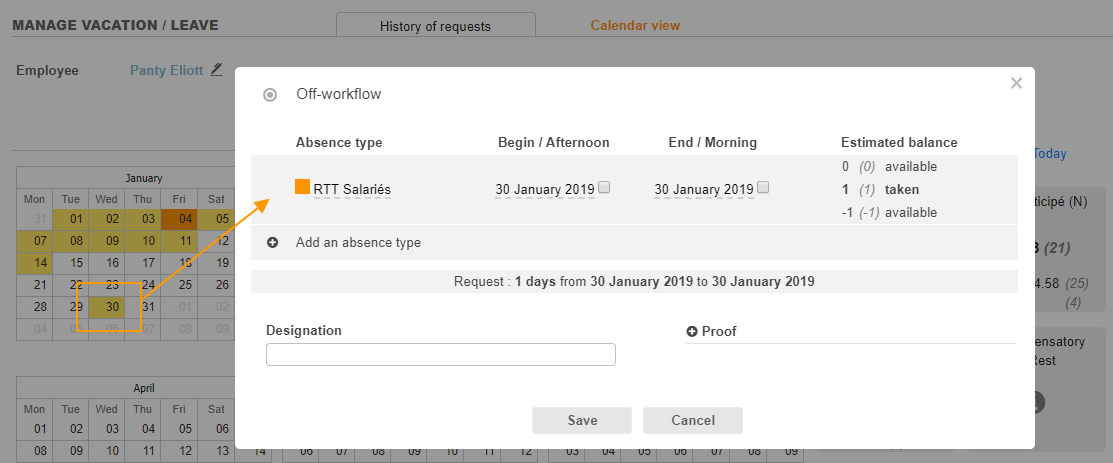Select dark orange January 04 calendar cell
The image size is (1113, 463).
click(185, 220)
